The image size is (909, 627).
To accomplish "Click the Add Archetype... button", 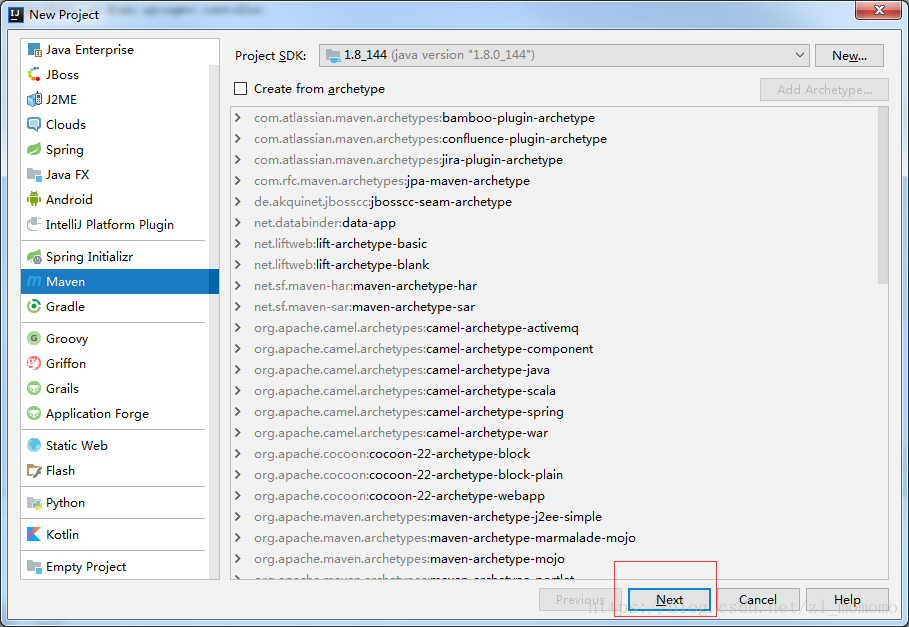I will [824, 90].
